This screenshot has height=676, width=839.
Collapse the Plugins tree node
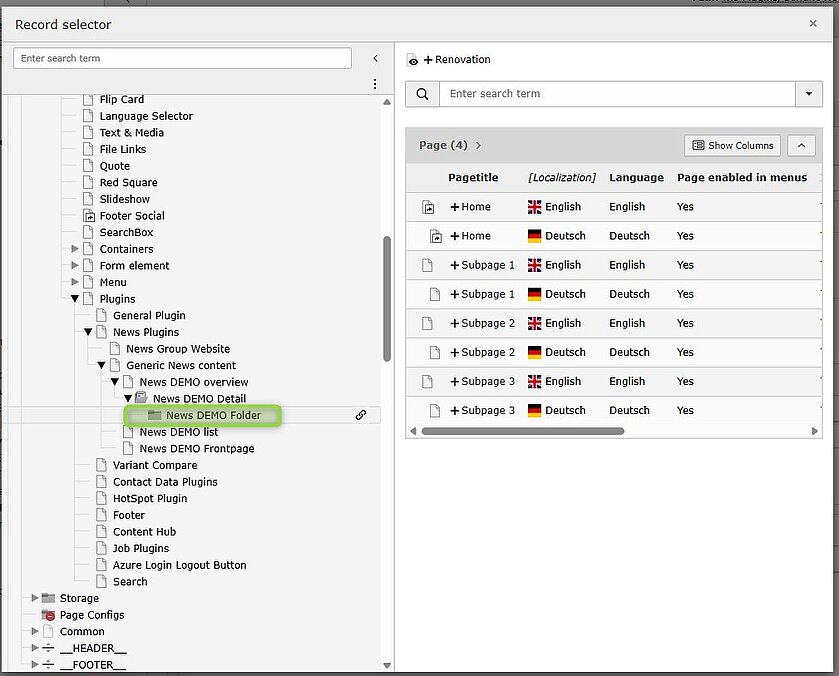point(75,299)
